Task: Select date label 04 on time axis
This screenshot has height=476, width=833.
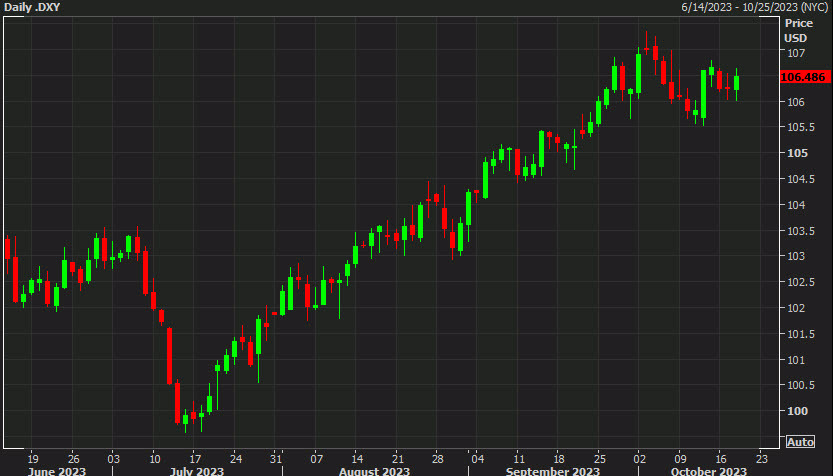Action: [478, 459]
